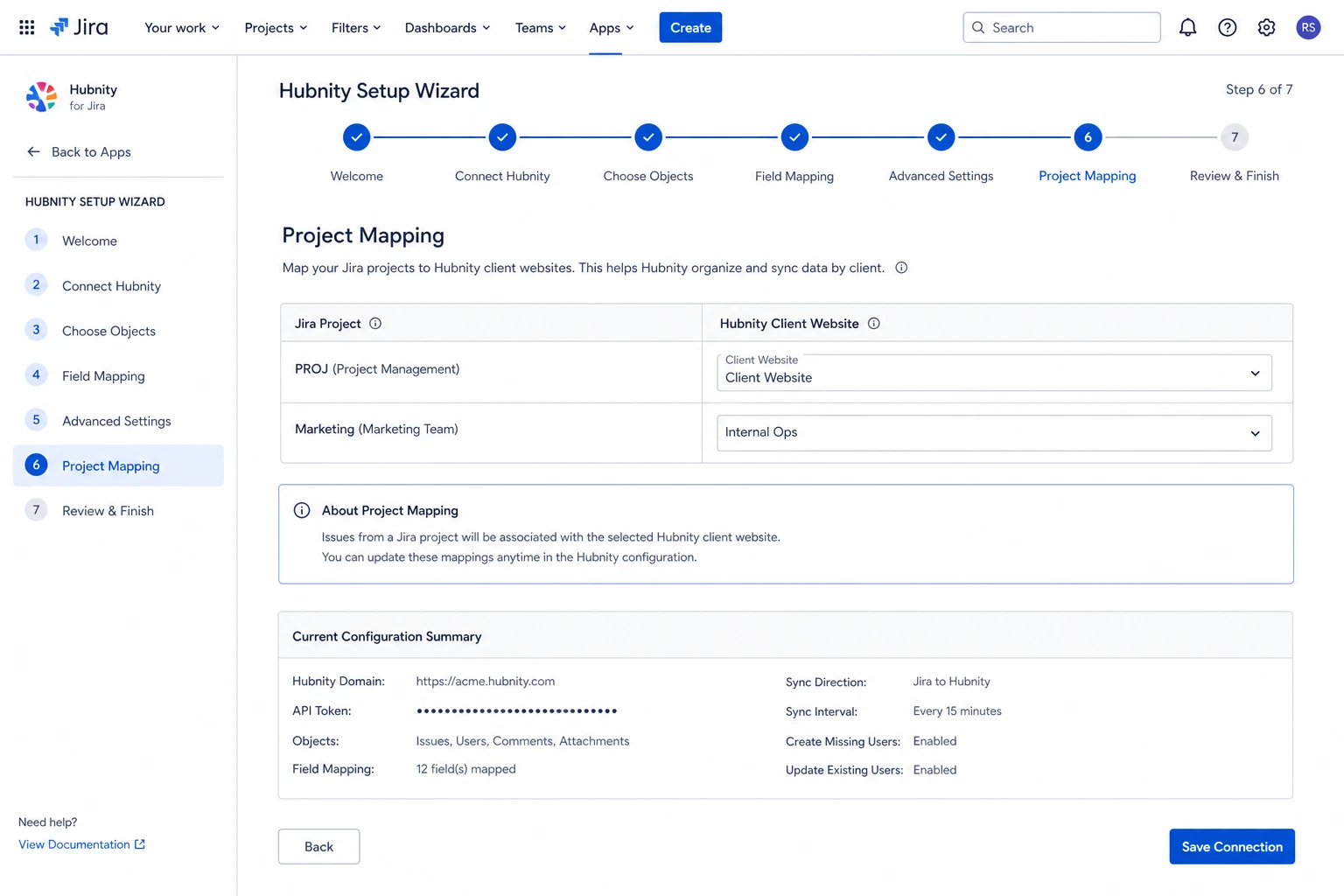This screenshot has width=1344, height=896.
Task: Focus the Search input field
Action: (x=1061, y=27)
